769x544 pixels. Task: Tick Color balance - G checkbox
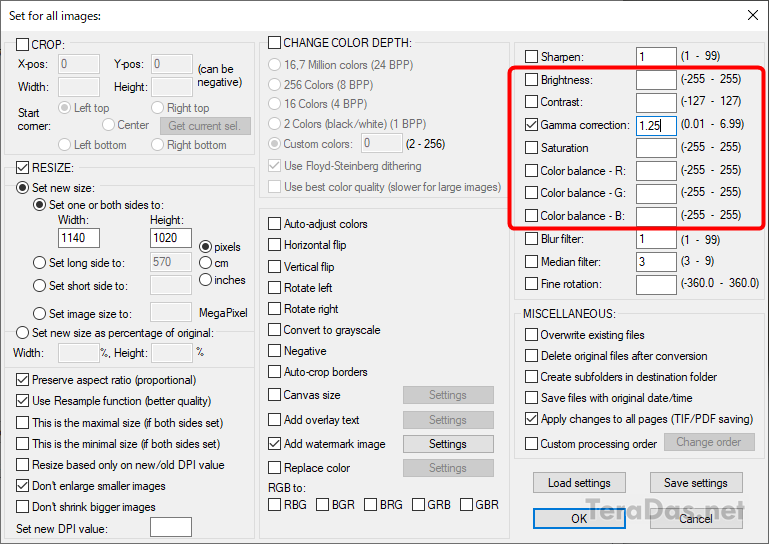tap(531, 193)
